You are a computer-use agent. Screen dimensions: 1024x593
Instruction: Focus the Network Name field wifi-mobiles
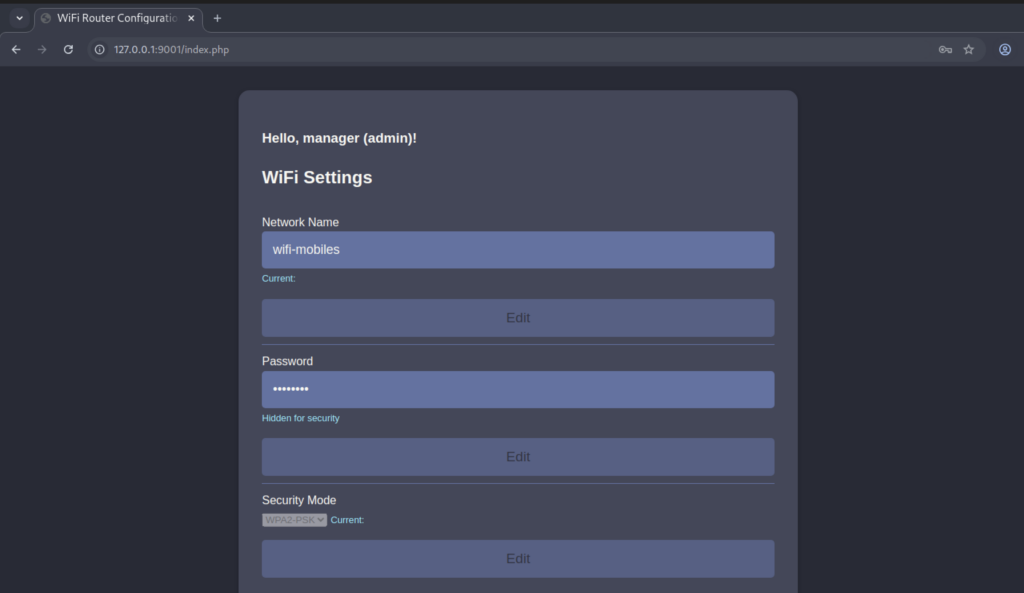[517, 250]
